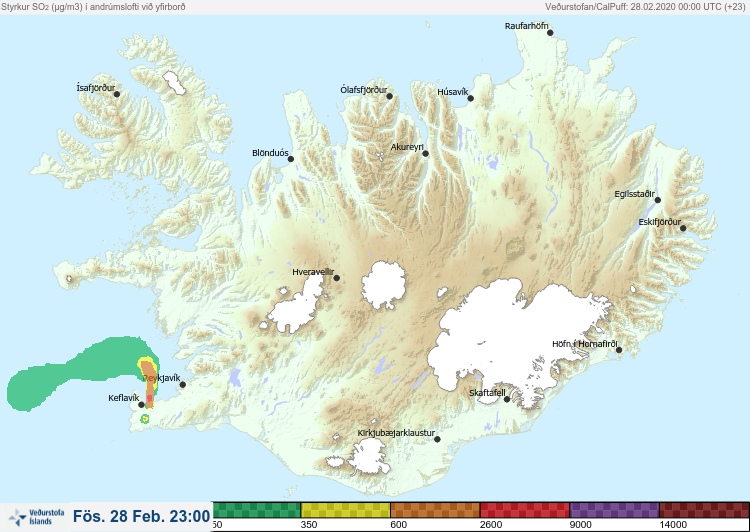Click the legend value 2600

[491, 525]
